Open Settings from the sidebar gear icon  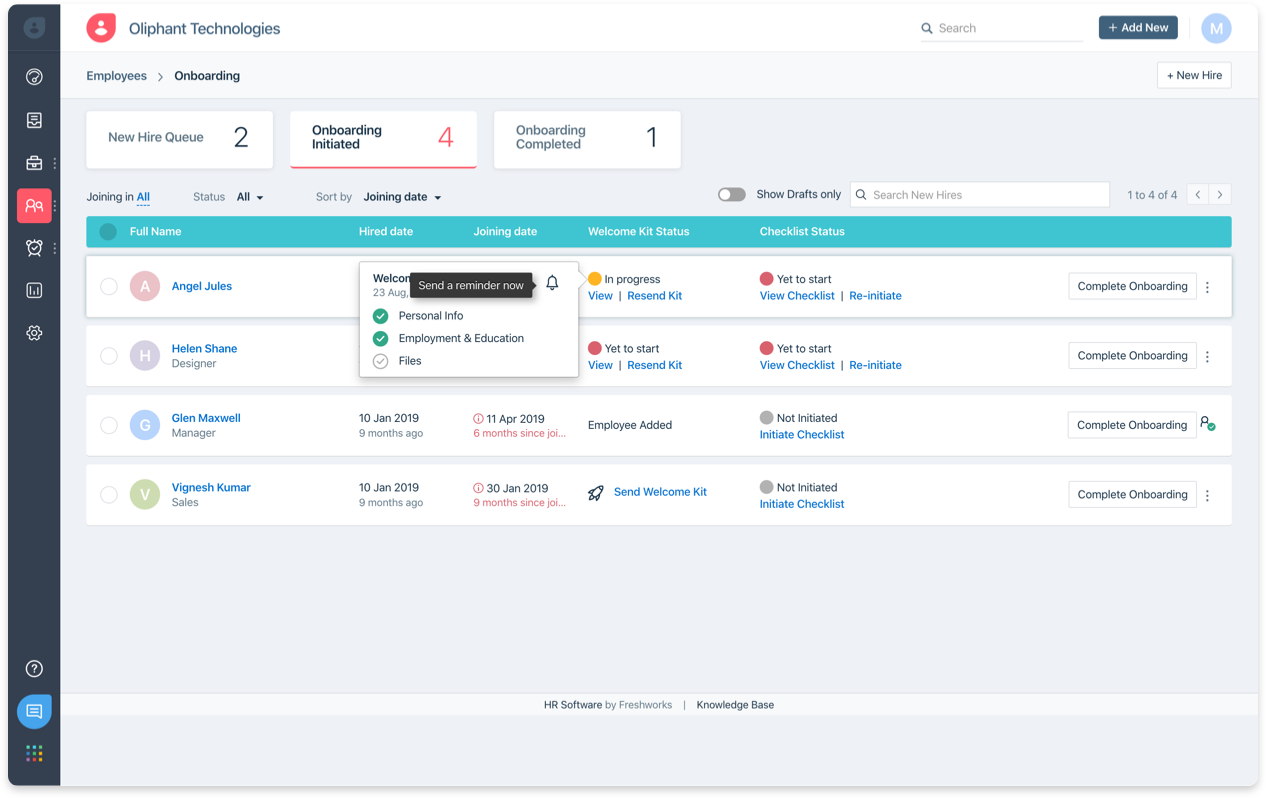click(x=33, y=332)
